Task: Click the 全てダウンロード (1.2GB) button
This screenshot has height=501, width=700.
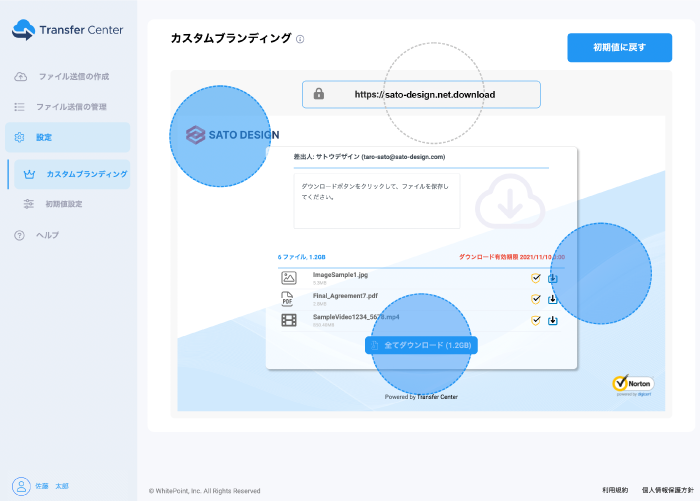Action: [x=421, y=345]
